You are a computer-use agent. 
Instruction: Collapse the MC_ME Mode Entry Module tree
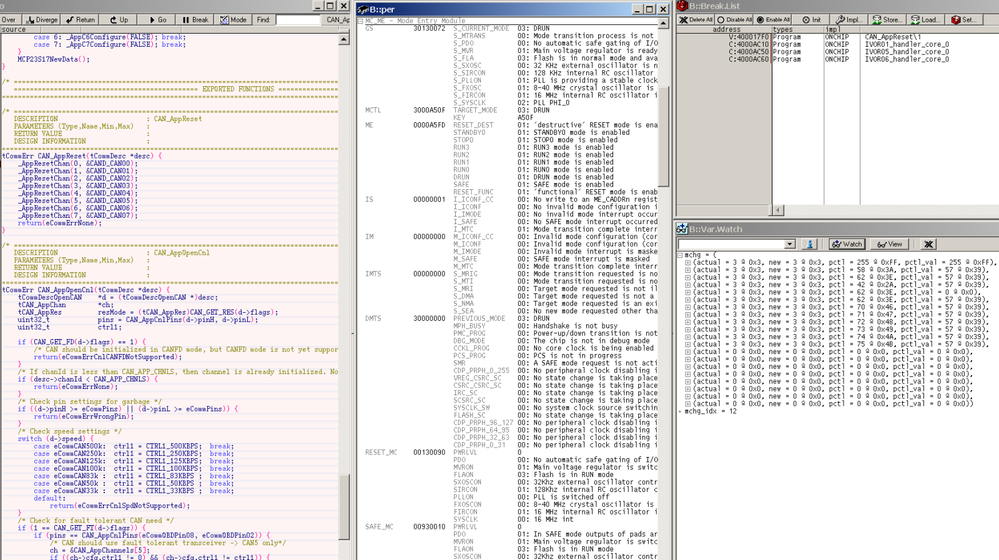pyautogui.click(x=361, y=21)
